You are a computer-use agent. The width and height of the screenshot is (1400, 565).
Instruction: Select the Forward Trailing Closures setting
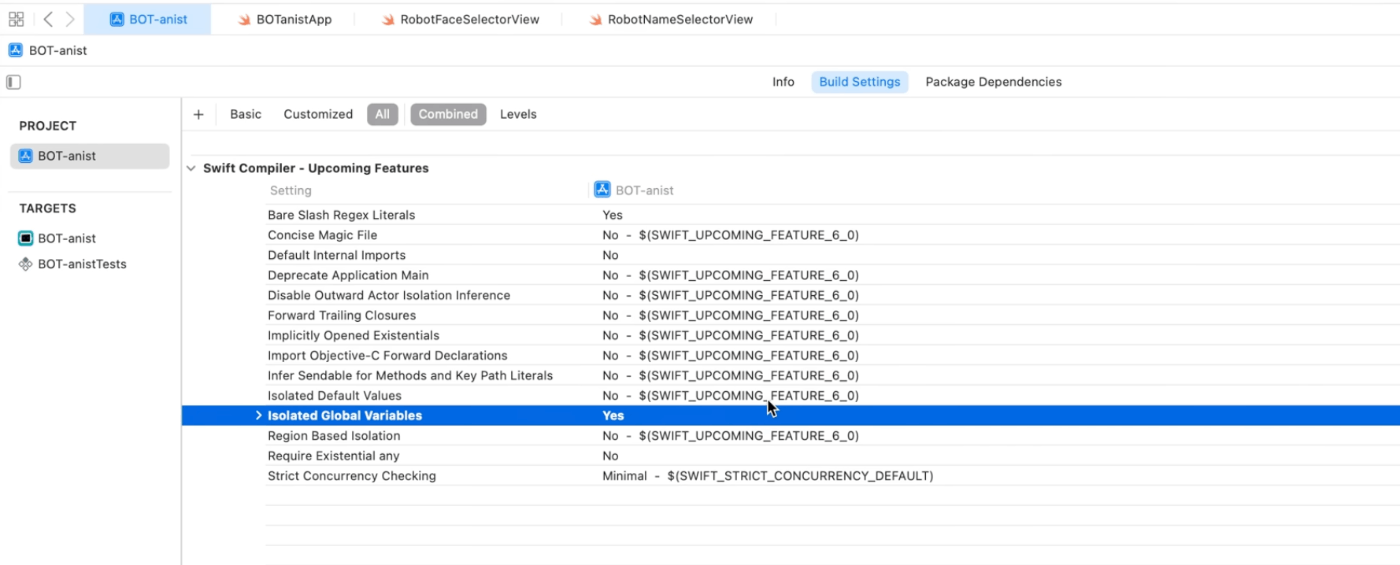coord(342,315)
